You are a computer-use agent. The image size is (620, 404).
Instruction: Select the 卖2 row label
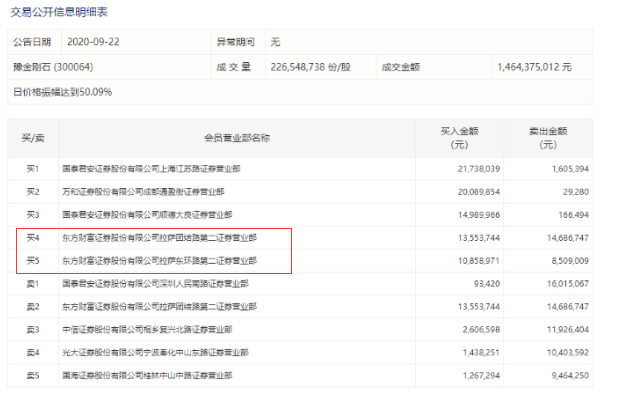pos(33,306)
